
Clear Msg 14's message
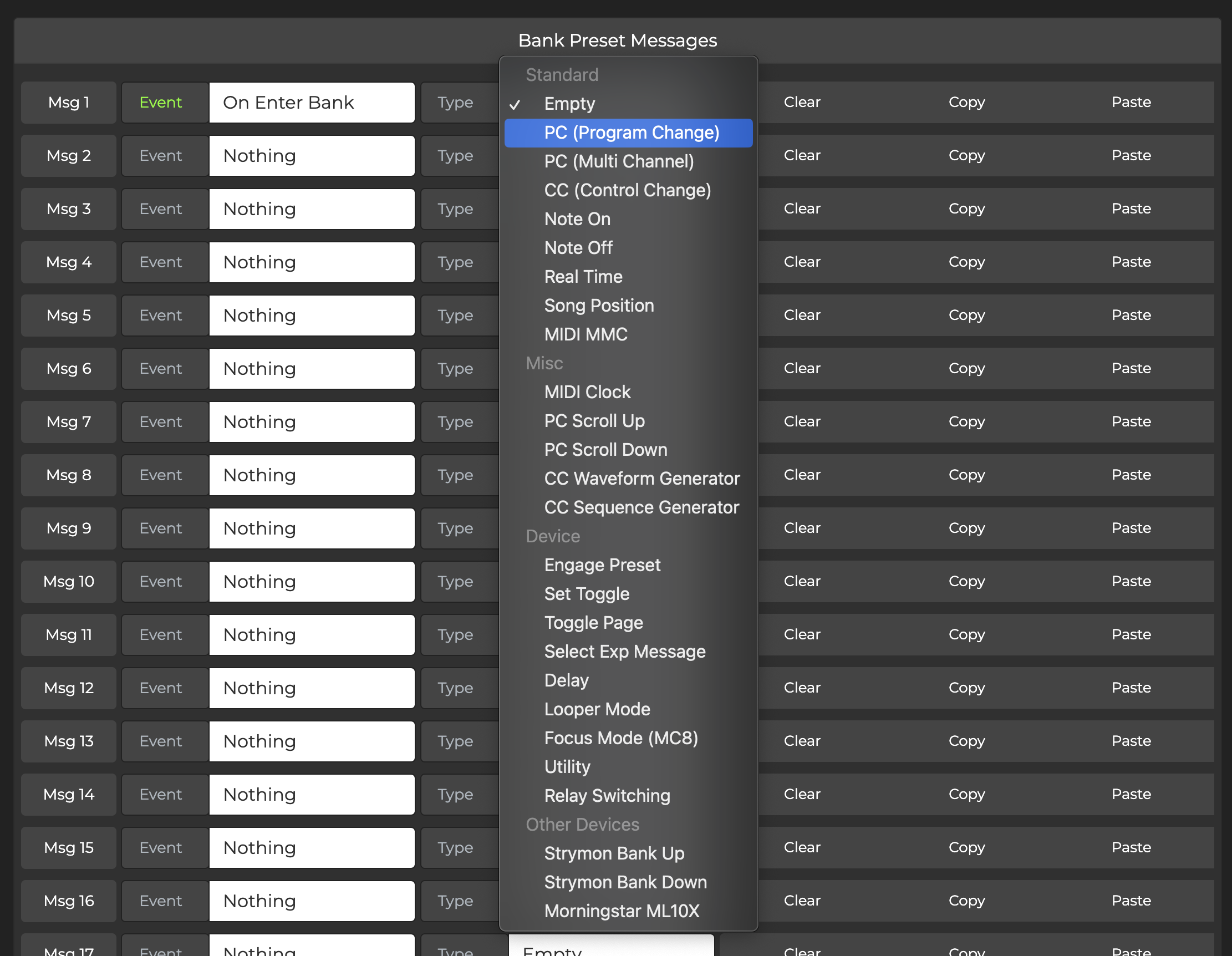[x=802, y=794]
